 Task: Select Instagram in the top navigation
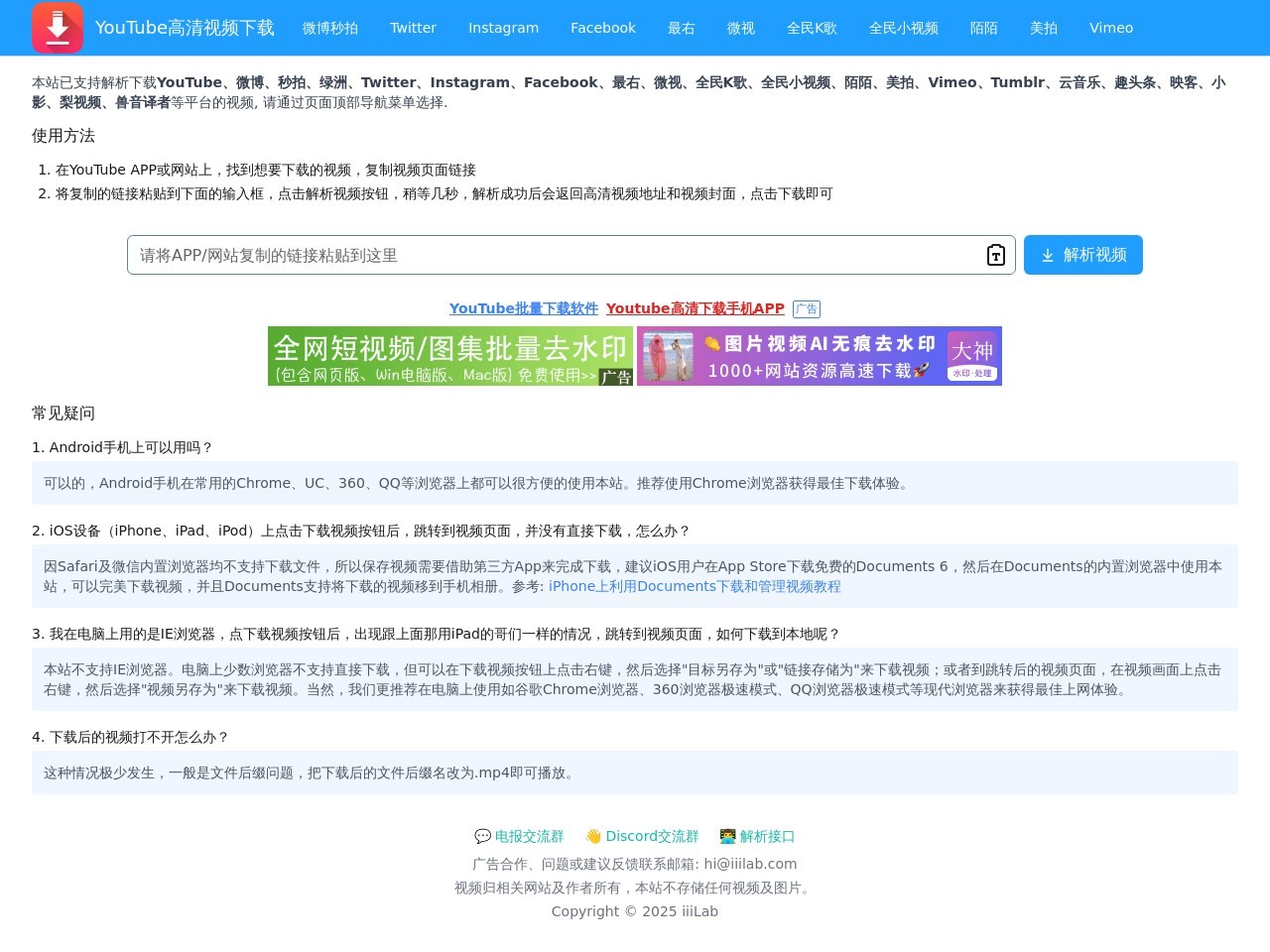click(503, 28)
